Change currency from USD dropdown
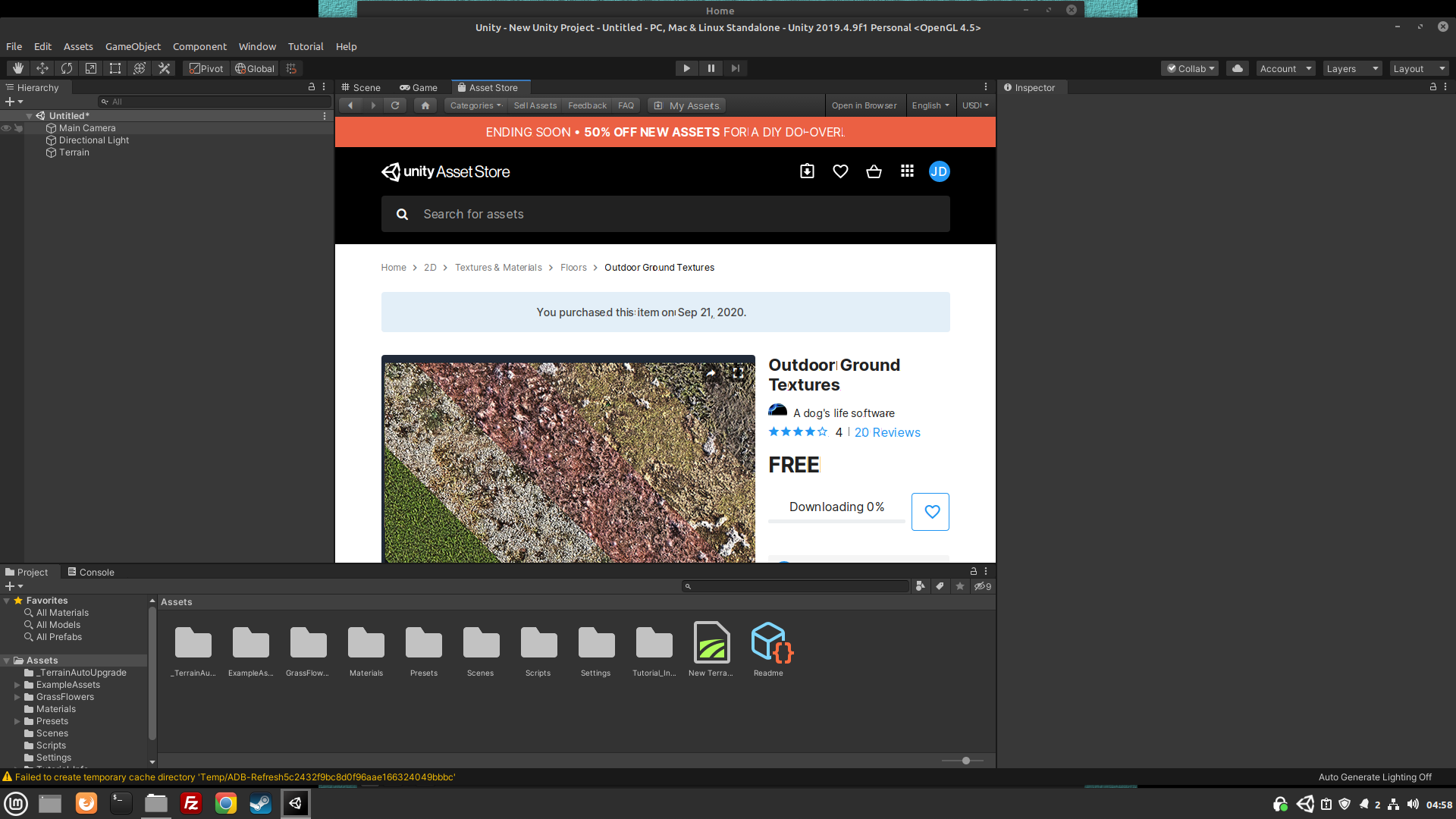Viewport: 1456px width, 819px height. [x=975, y=105]
